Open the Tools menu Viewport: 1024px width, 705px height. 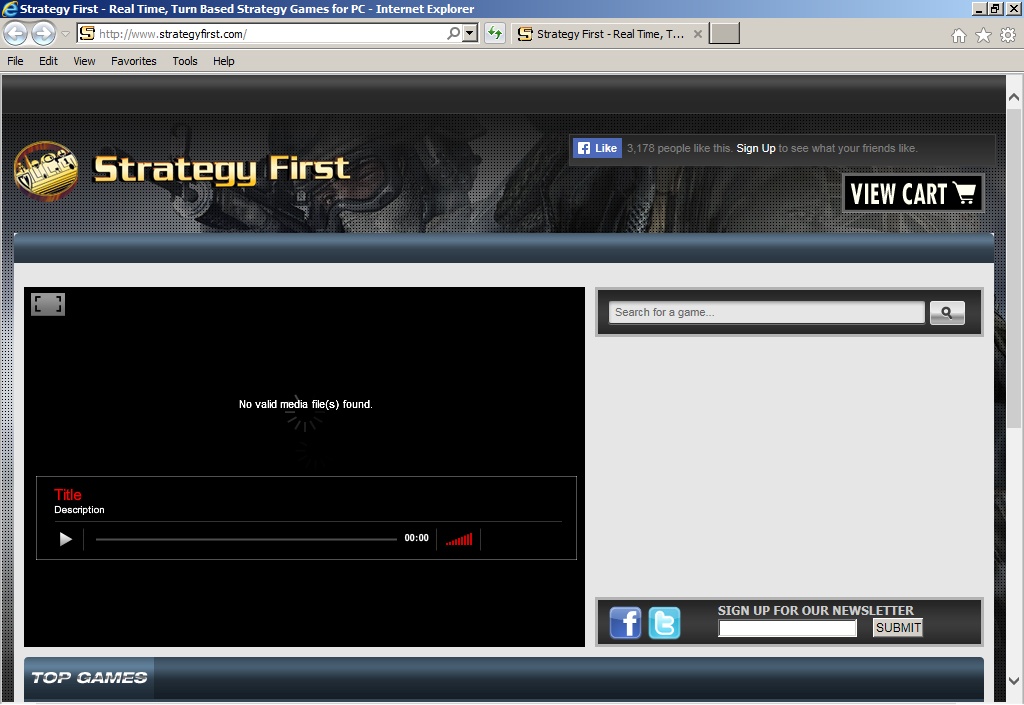(x=185, y=61)
